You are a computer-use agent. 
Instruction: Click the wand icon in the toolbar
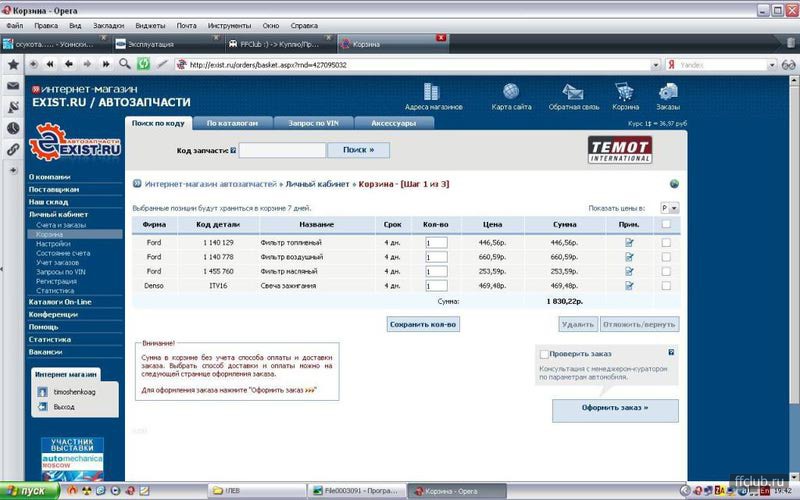(x=162, y=64)
